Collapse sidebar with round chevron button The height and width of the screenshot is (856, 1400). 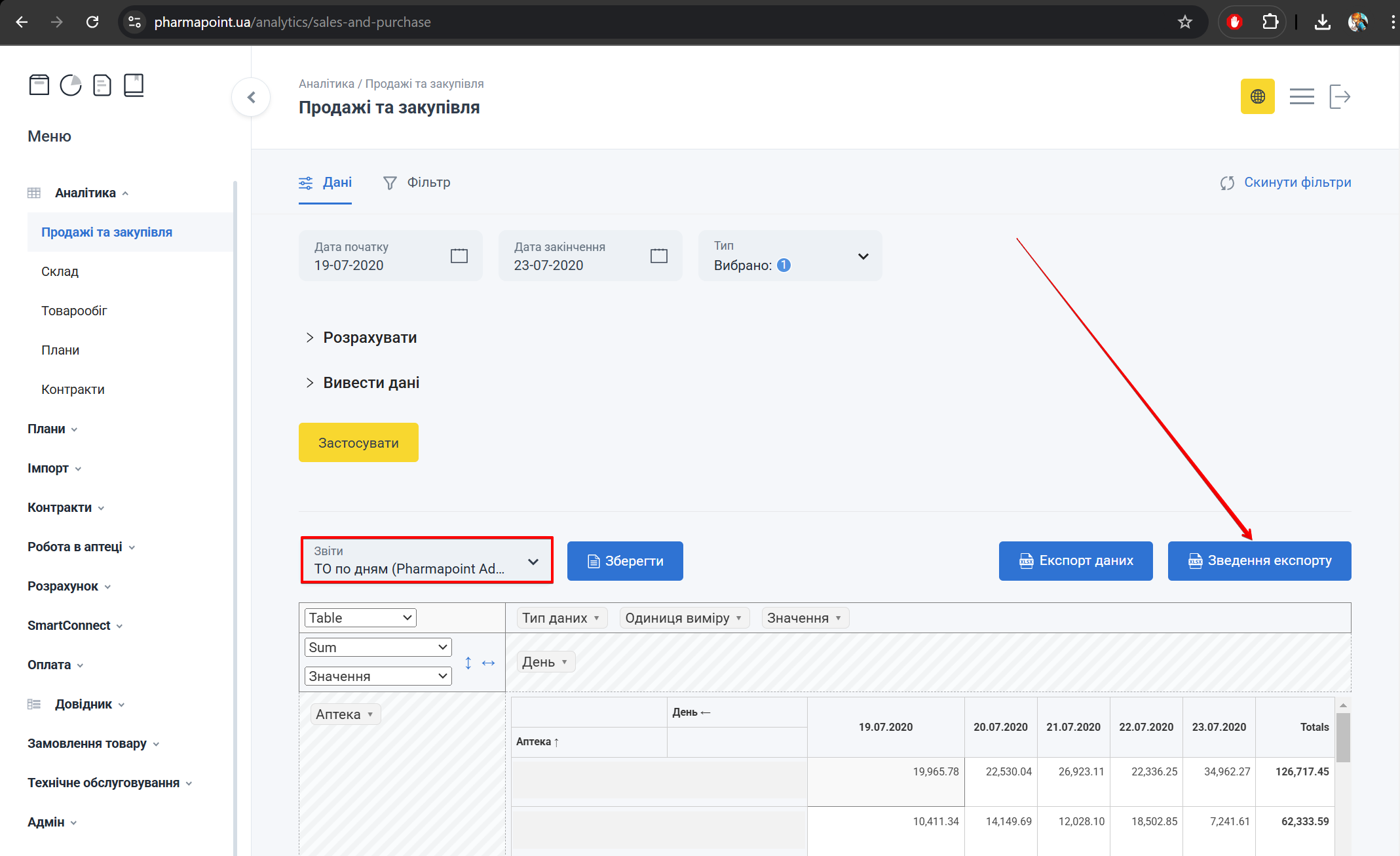pos(251,97)
